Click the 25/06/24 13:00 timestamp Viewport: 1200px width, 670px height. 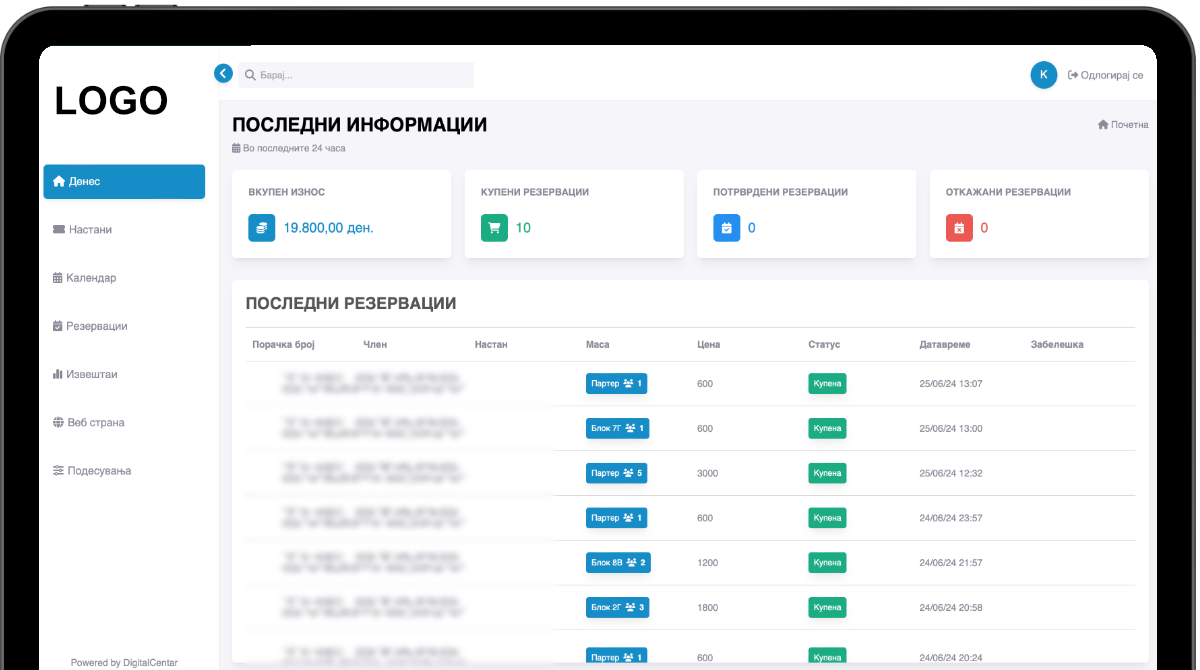point(951,429)
